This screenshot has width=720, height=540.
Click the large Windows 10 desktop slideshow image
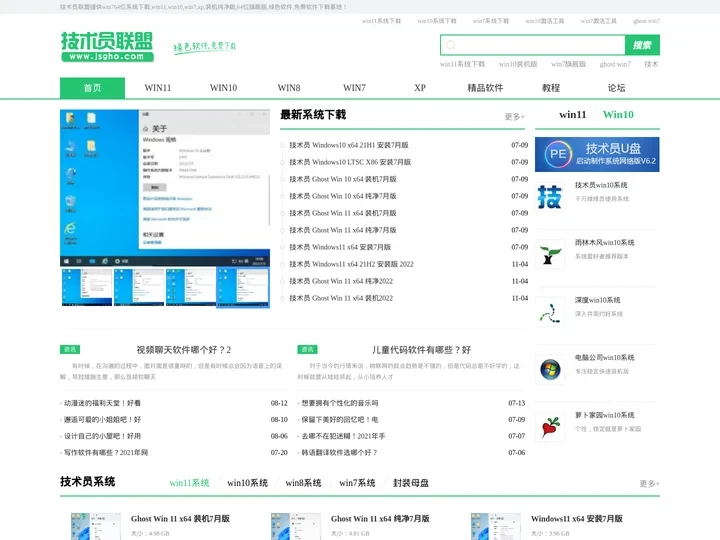click(x=165, y=188)
